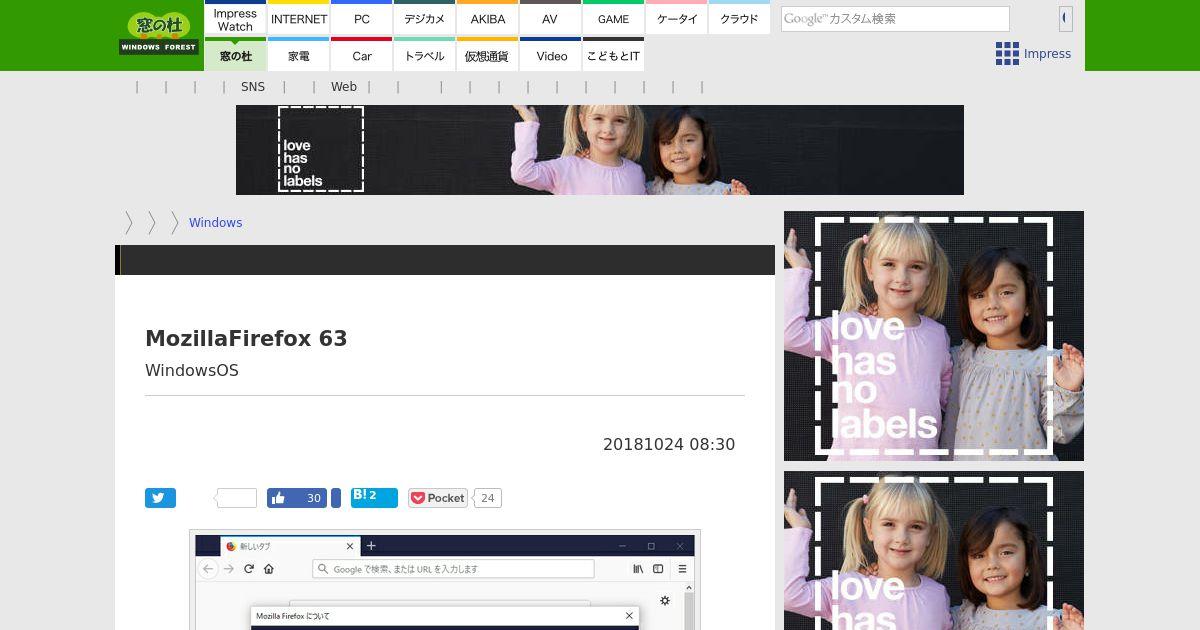Open the こどもとIT tab

click(613, 55)
